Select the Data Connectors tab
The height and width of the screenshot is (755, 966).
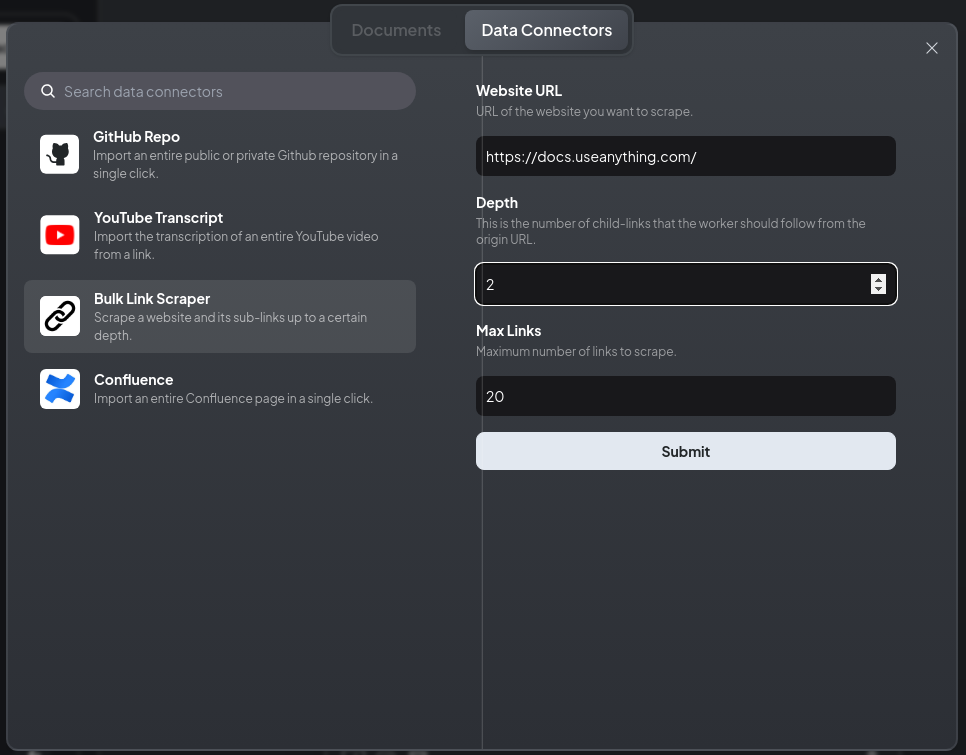coord(546,30)
